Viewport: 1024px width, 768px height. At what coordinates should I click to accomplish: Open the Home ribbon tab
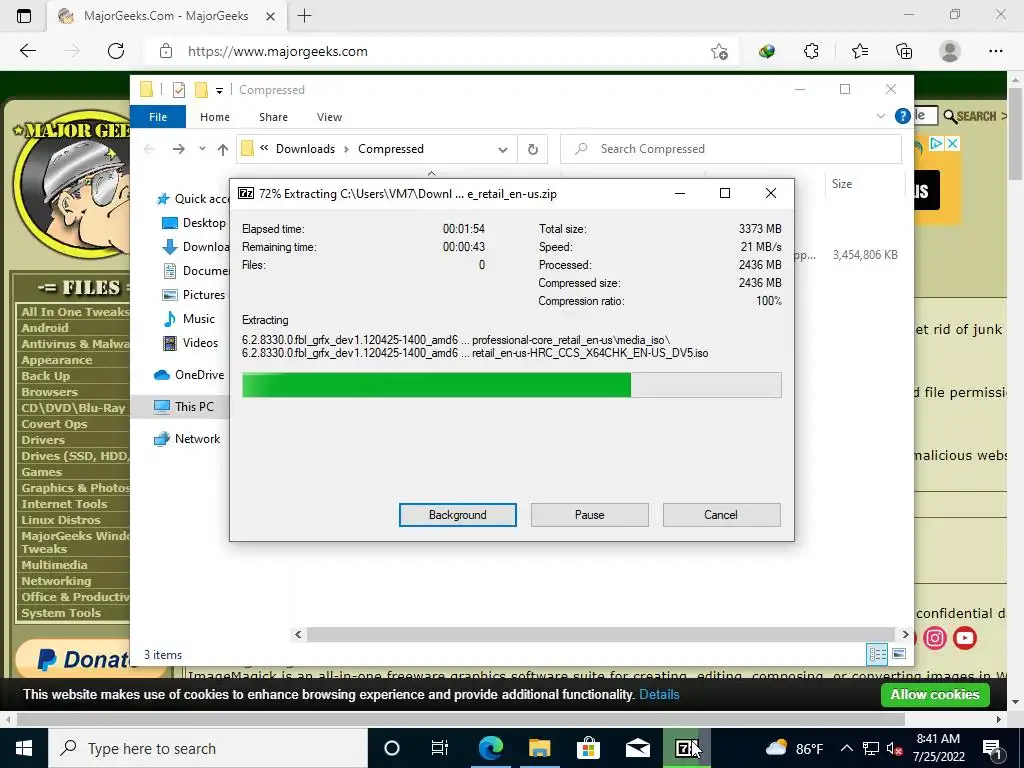click(x=215, y=117)
